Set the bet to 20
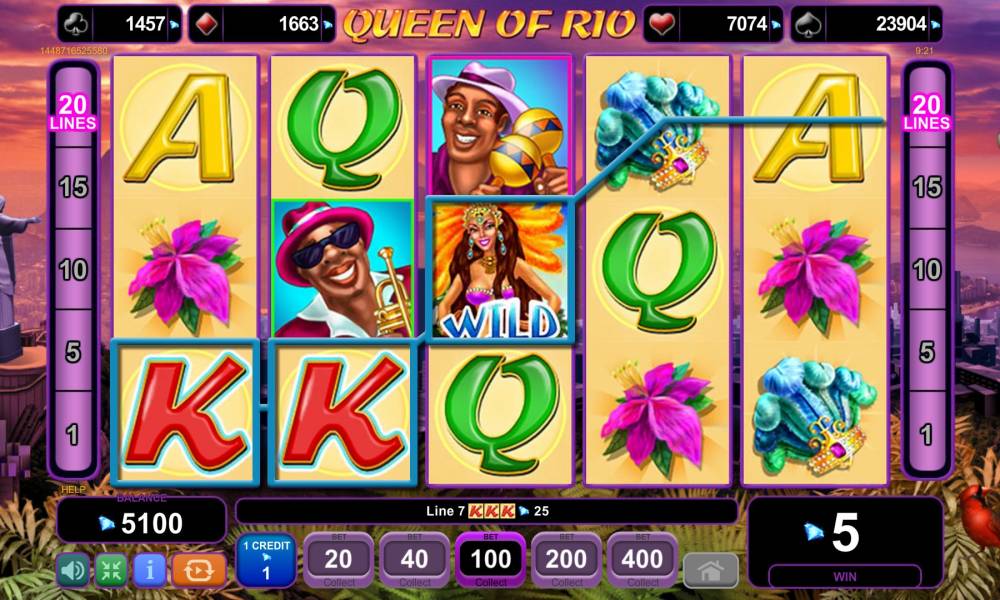The height and width of the screenshot is (600, 1000). (x=339, y=560)
